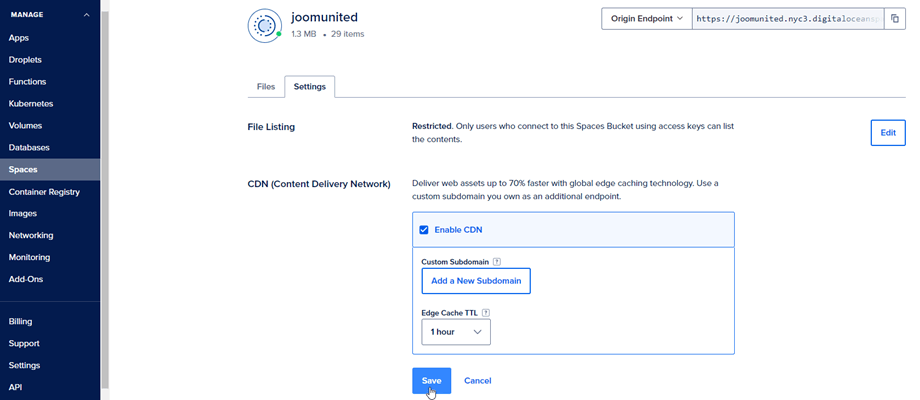The image size is (920, 400).
Task: Click the joomunited bucket logo icon
Action: tap(264, 23)
